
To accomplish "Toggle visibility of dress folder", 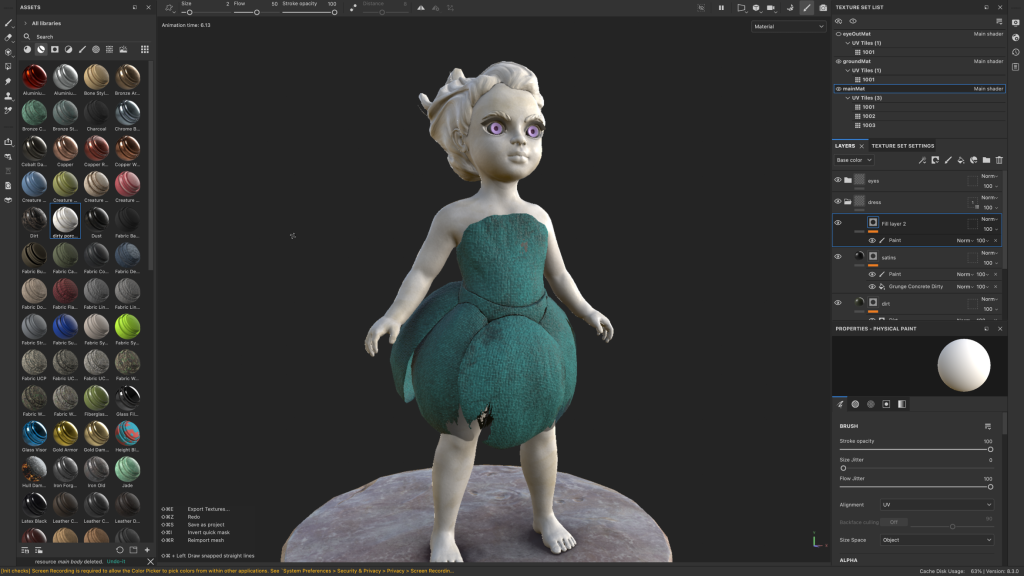I will 838,201.
